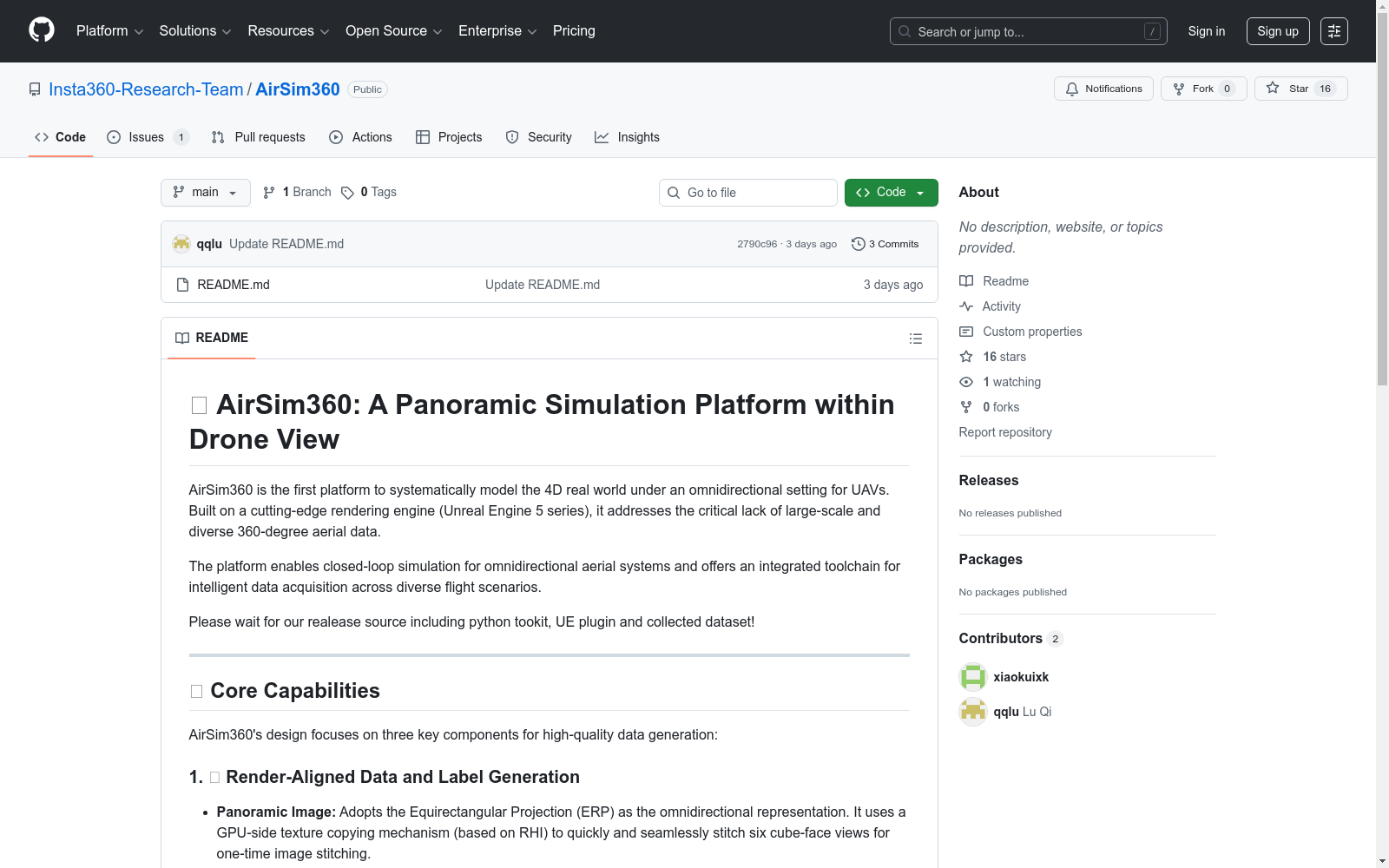Screen dimensions: 1389x868
Task: Click the scrollbar down arrow
Action: (x=1383, y=861)
